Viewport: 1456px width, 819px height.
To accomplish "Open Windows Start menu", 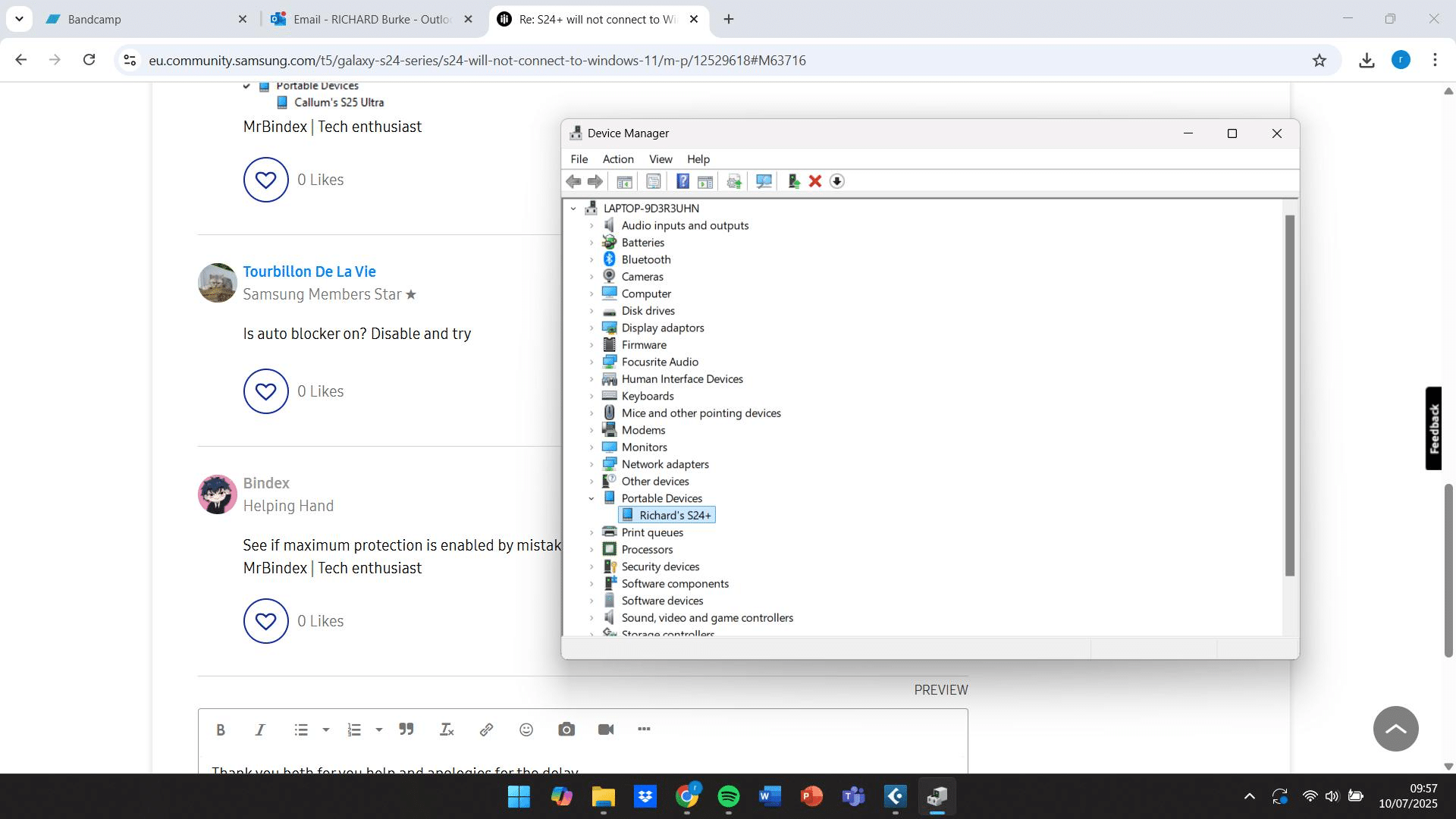I will point(519,796).
